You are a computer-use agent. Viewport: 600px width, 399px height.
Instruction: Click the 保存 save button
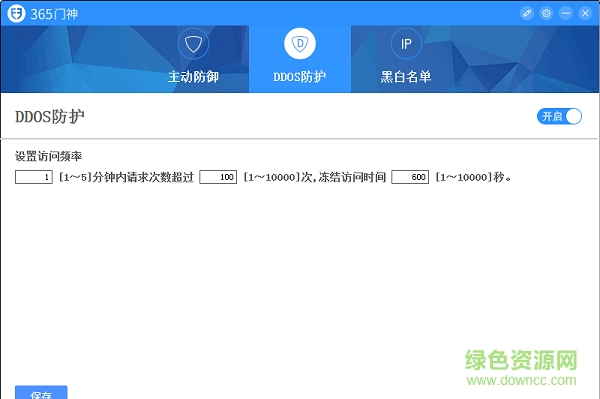point(41,393)
